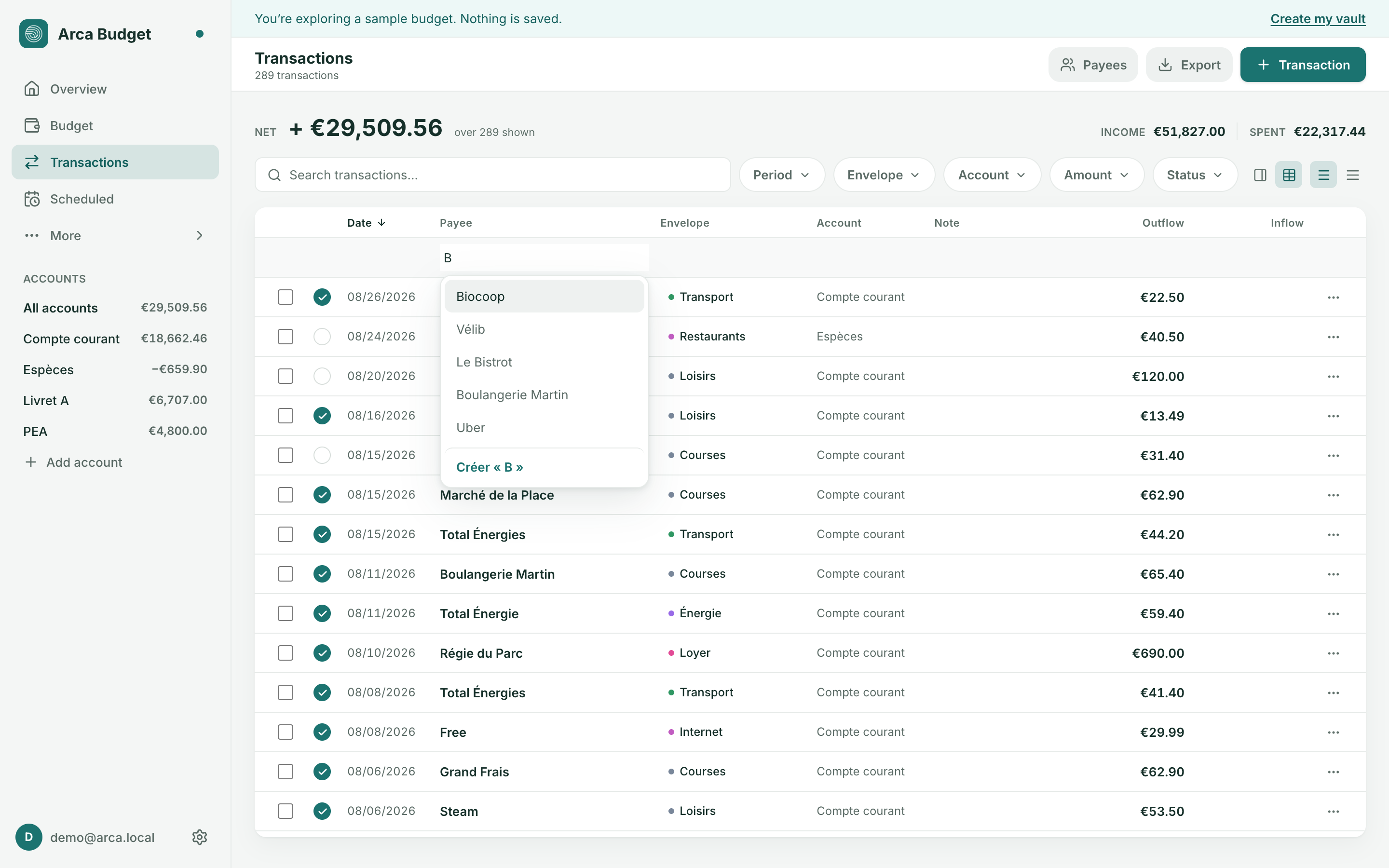Select Transactions in the sidebar
The width and height of the screenshot is (1389, 868).
tap(115, 163)
